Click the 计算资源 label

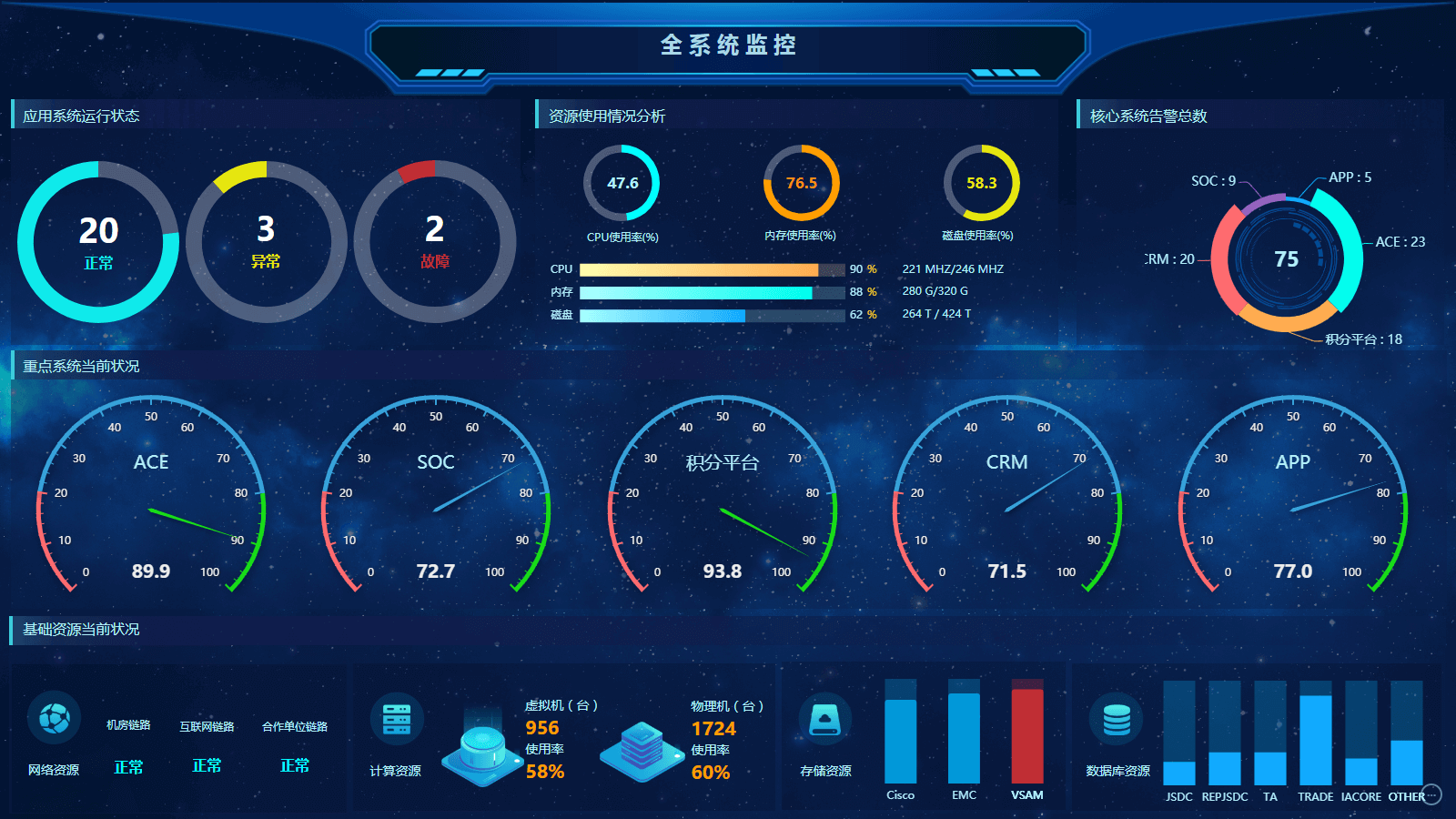pos(396,771)
